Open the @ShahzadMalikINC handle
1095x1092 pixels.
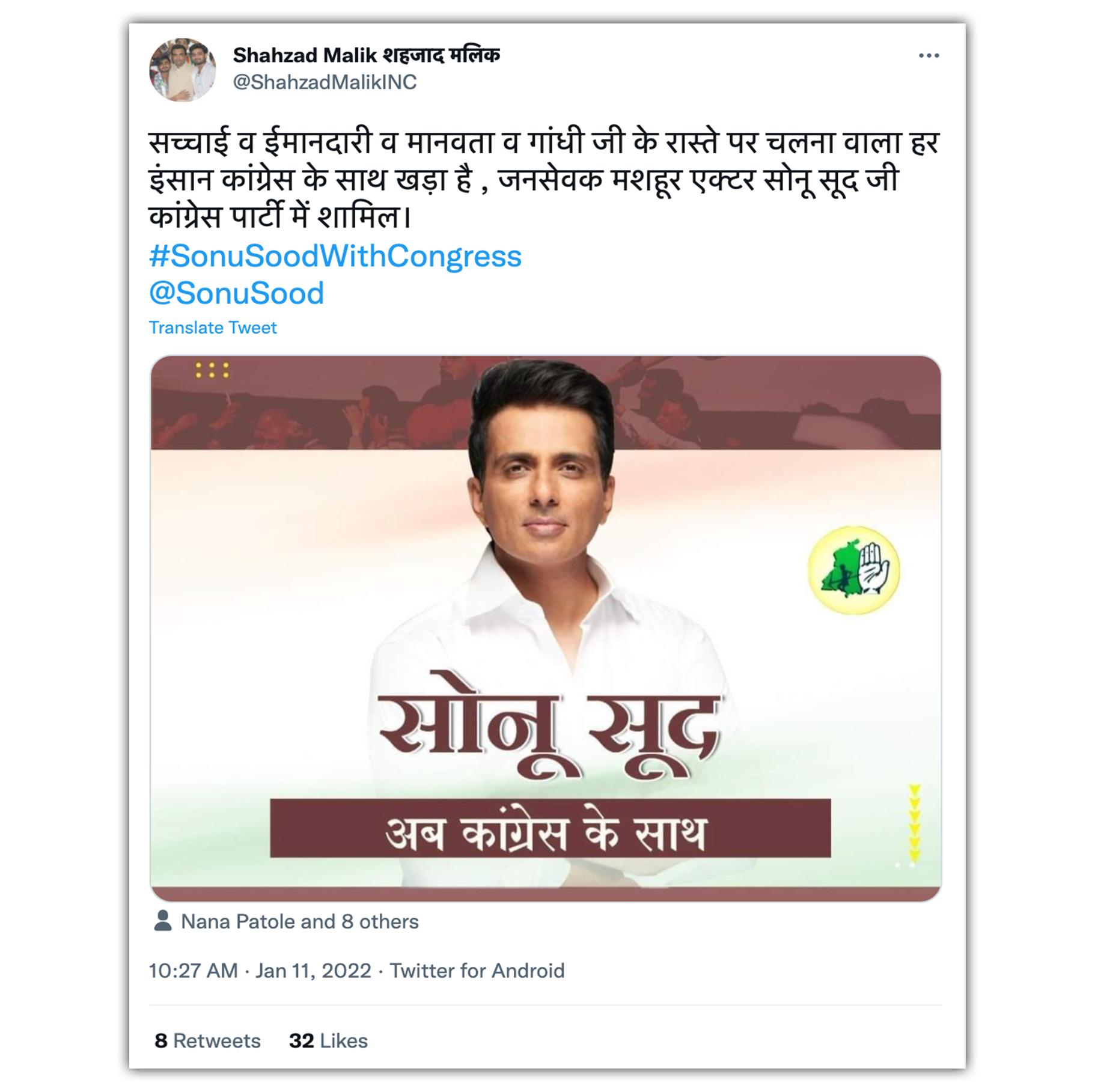(325, 82)
